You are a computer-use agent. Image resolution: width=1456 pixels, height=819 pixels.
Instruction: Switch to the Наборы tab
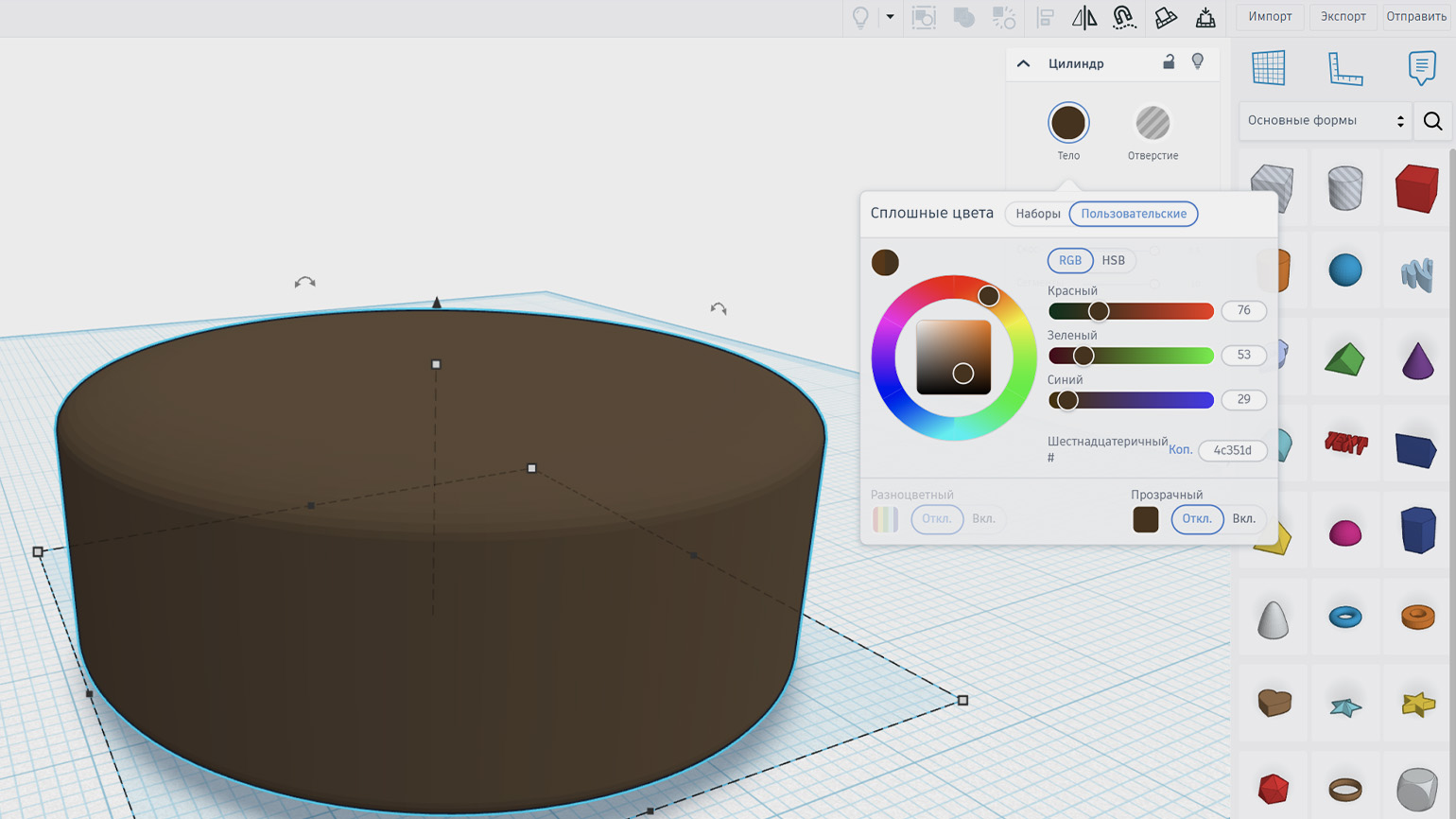(x=1037, y=214)
